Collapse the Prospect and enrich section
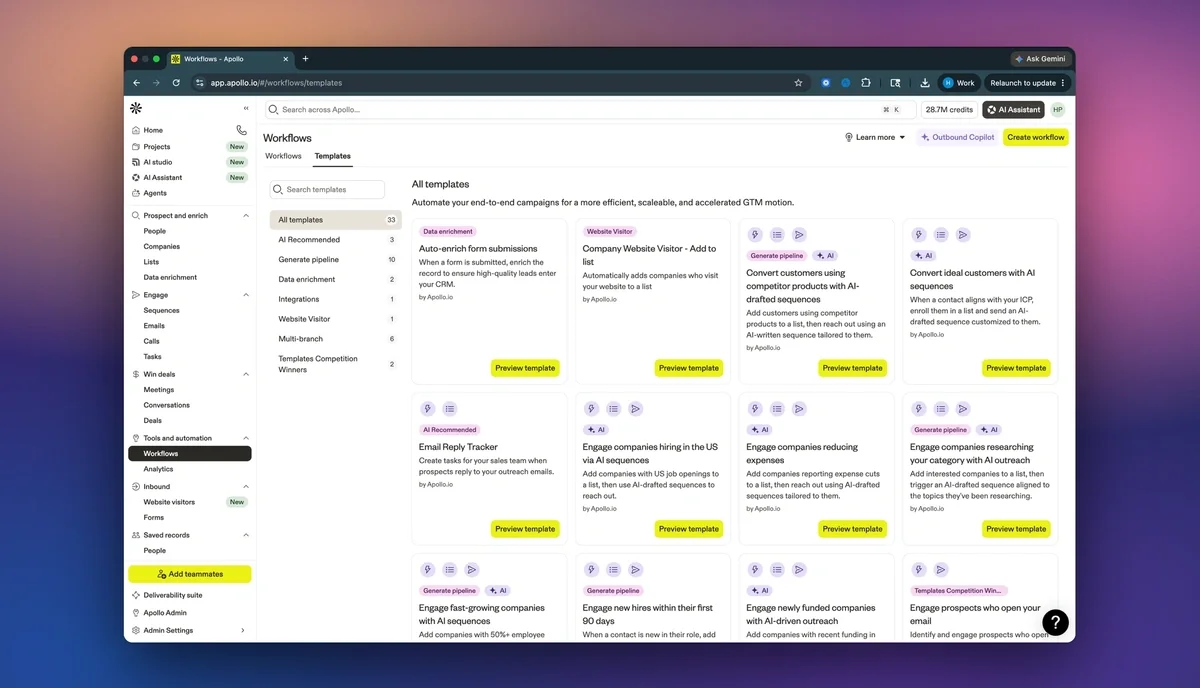1200x688 pixels. 246,215
